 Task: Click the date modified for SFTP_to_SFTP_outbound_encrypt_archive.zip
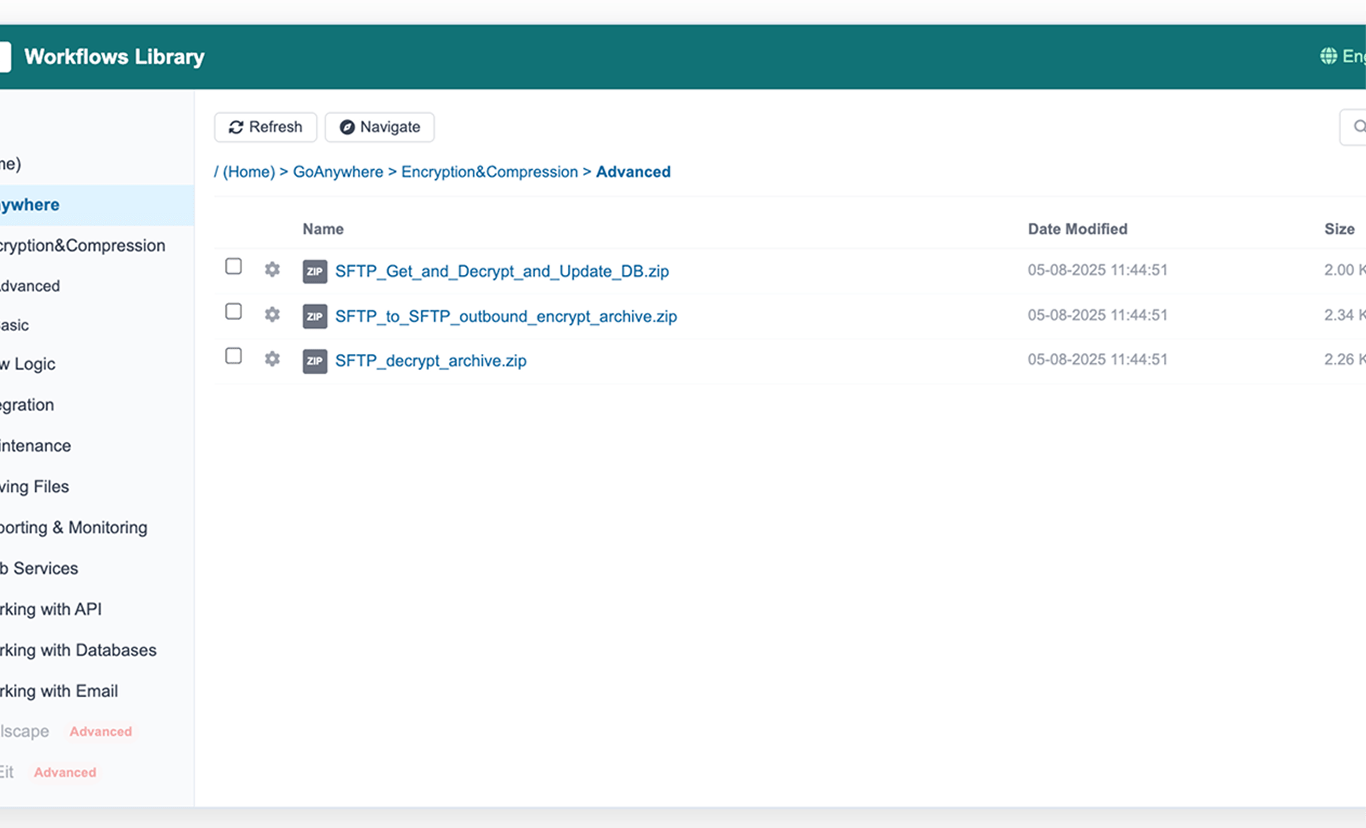1098,315
